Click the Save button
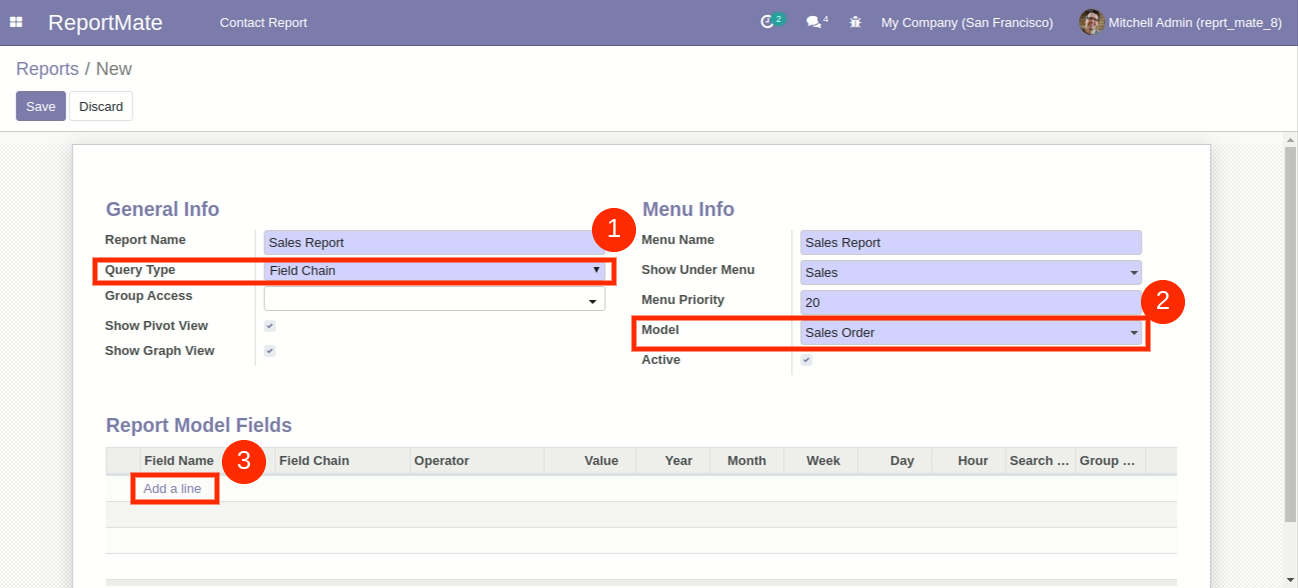1298x588 pixels. (x=40, y=106)
